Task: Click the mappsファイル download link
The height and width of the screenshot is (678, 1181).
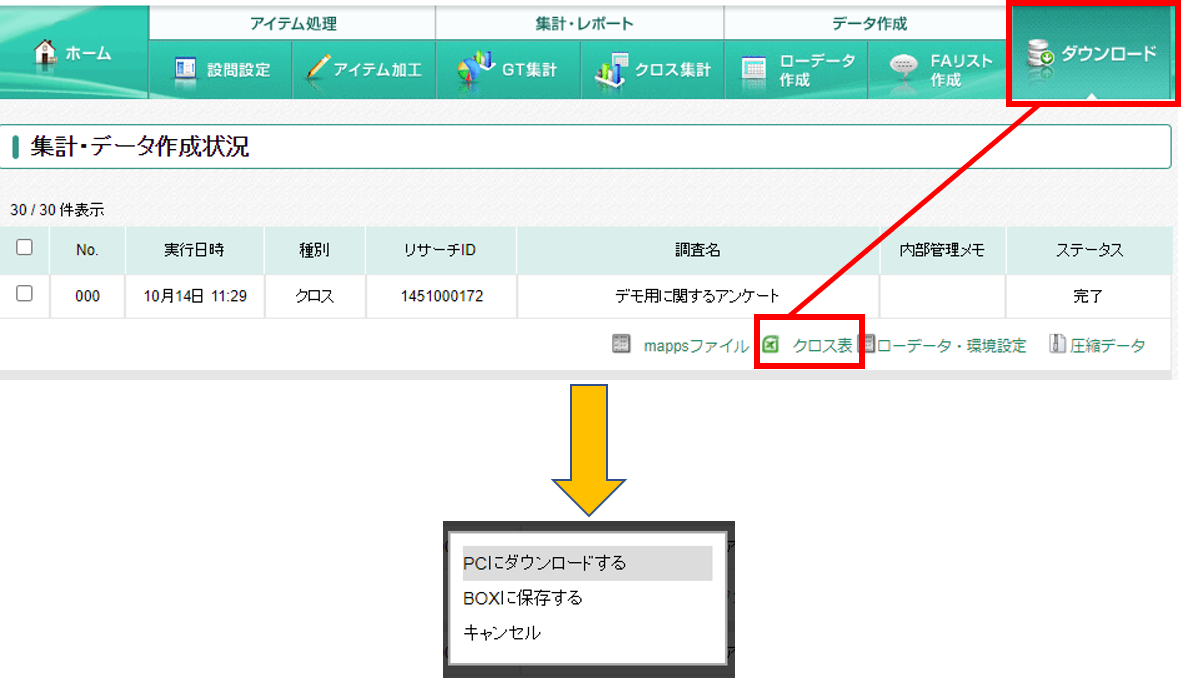Action: coord(696,346)
